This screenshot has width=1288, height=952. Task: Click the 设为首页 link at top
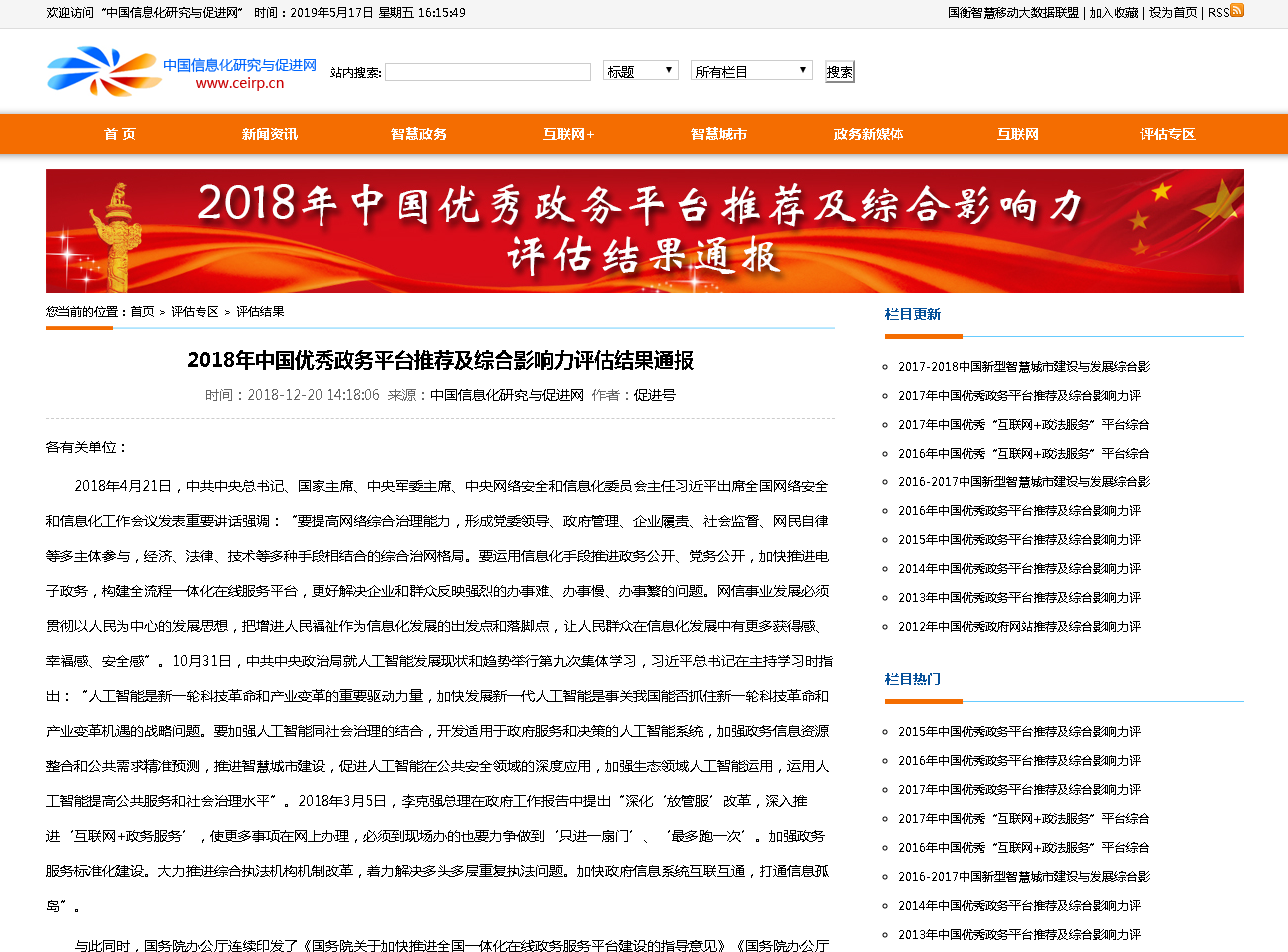tap(1173, 13)
